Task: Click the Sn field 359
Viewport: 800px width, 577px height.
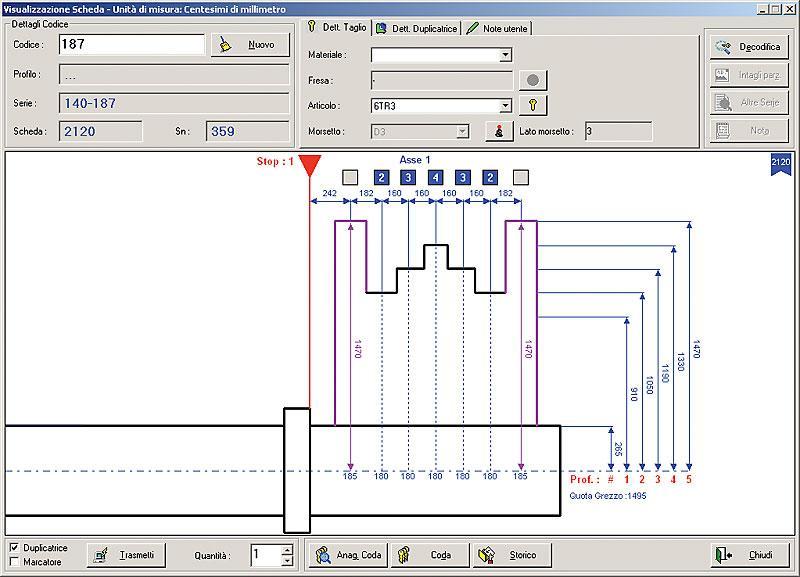Action: point(247,131)
